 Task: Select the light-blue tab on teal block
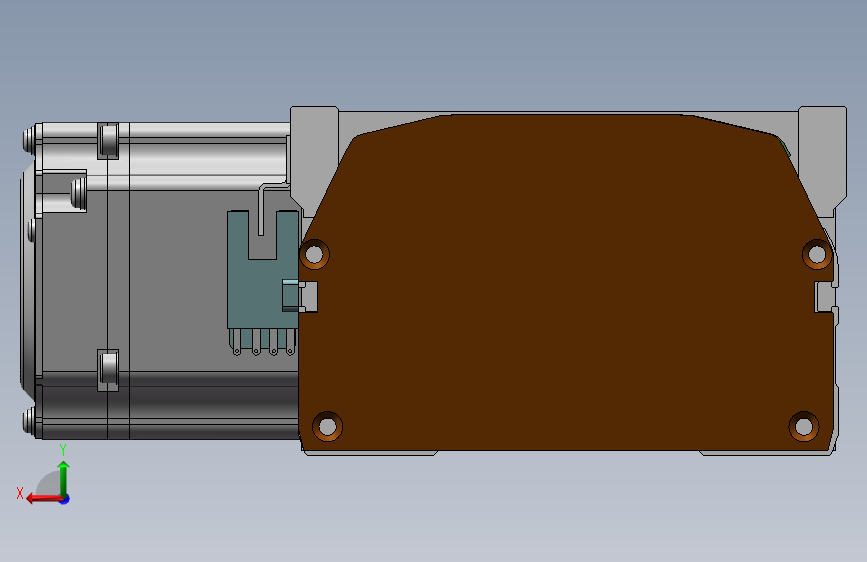click(x=291, y=295)
